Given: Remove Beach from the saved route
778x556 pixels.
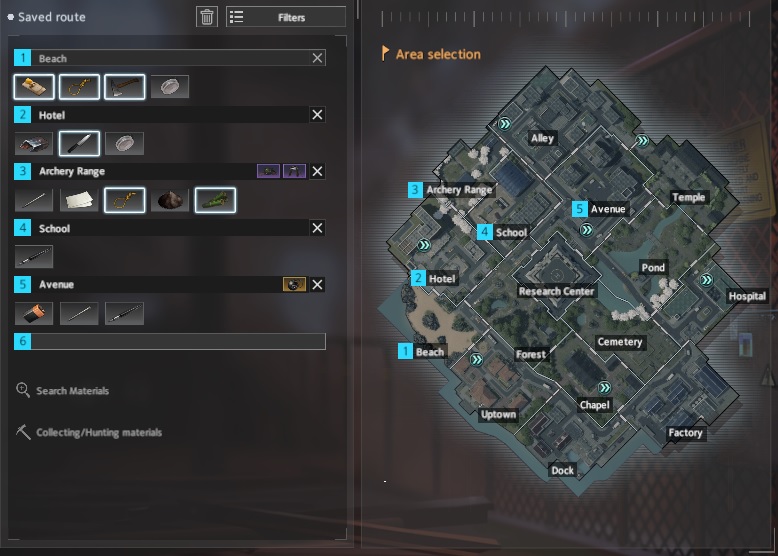Looking at the screenshot, I should pos(318,58).
